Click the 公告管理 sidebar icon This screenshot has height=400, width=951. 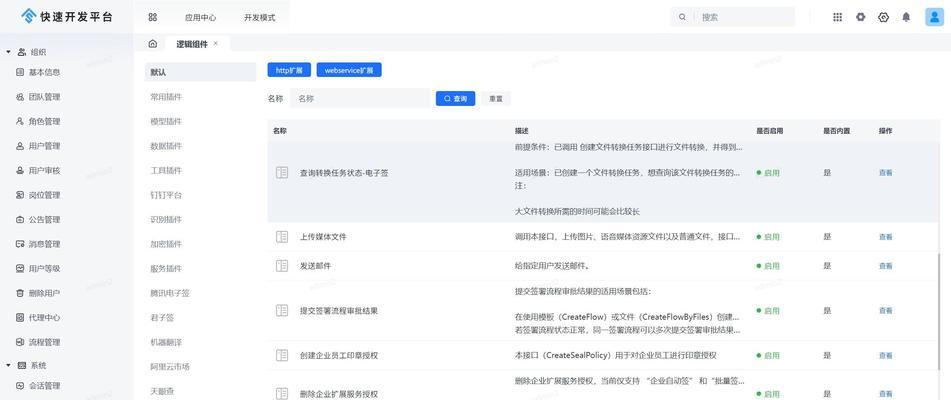tap(20, 219)
